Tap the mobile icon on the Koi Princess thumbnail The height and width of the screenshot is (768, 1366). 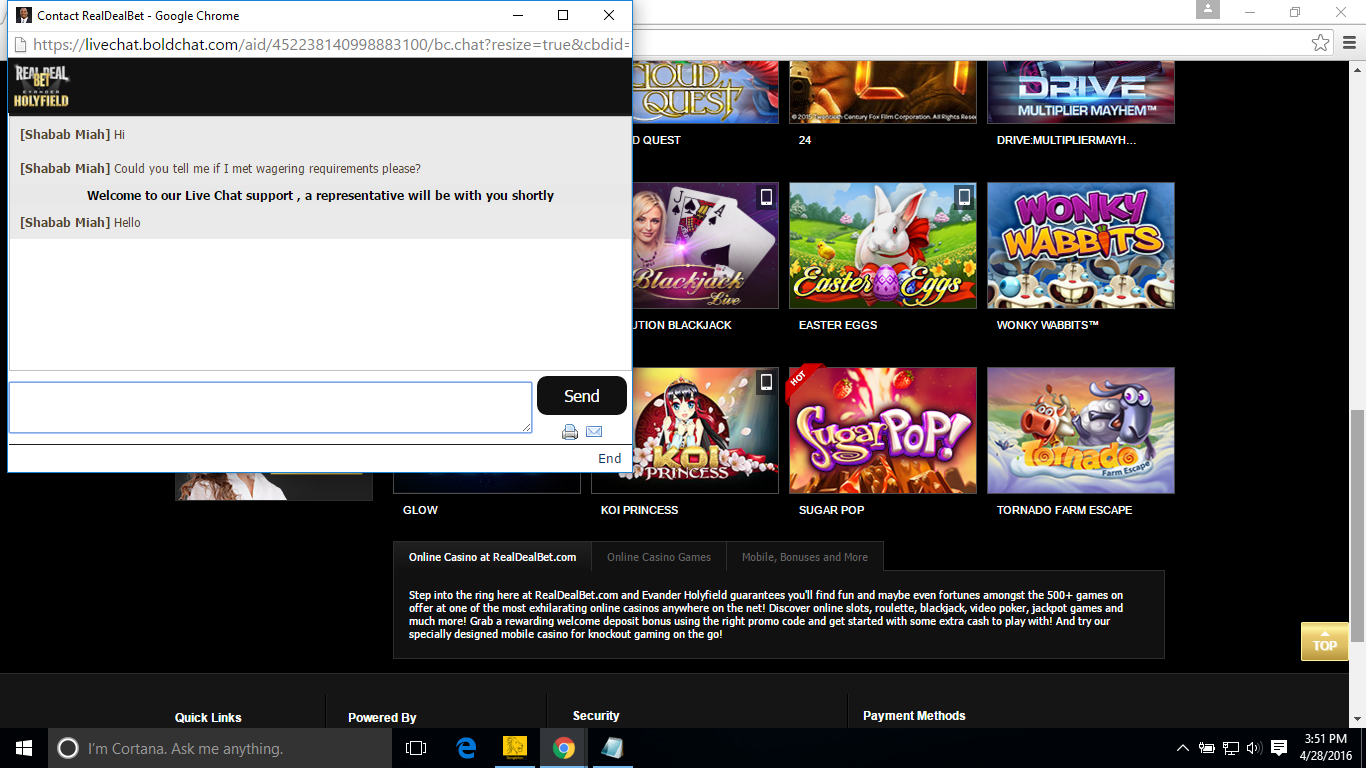click(766, 381)
